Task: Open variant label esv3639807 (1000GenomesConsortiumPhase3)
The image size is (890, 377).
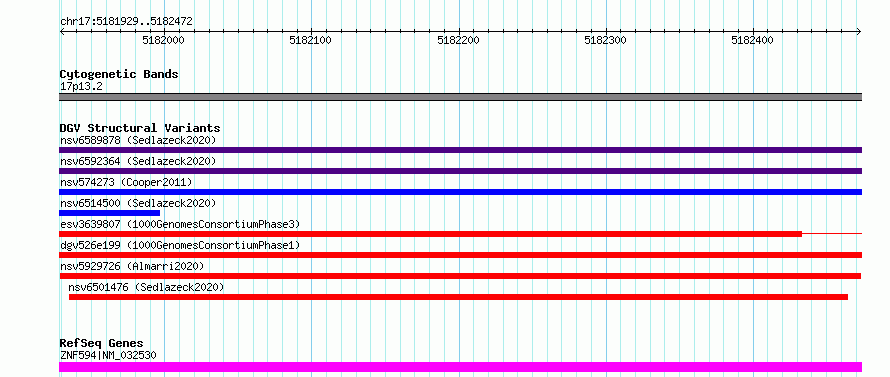Action: pyautogui.click(x=180, y=224)
